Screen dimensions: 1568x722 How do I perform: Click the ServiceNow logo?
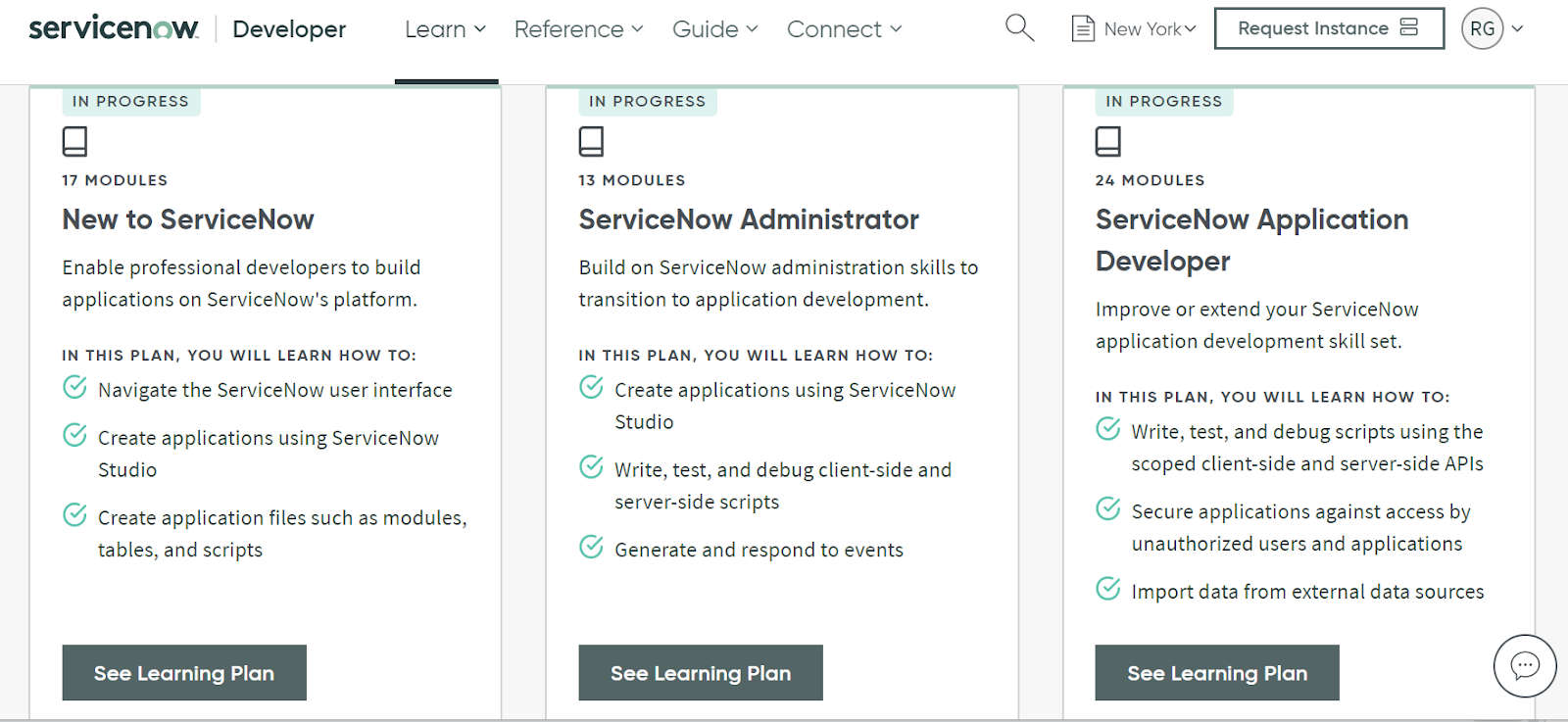(x=114, y=28)
